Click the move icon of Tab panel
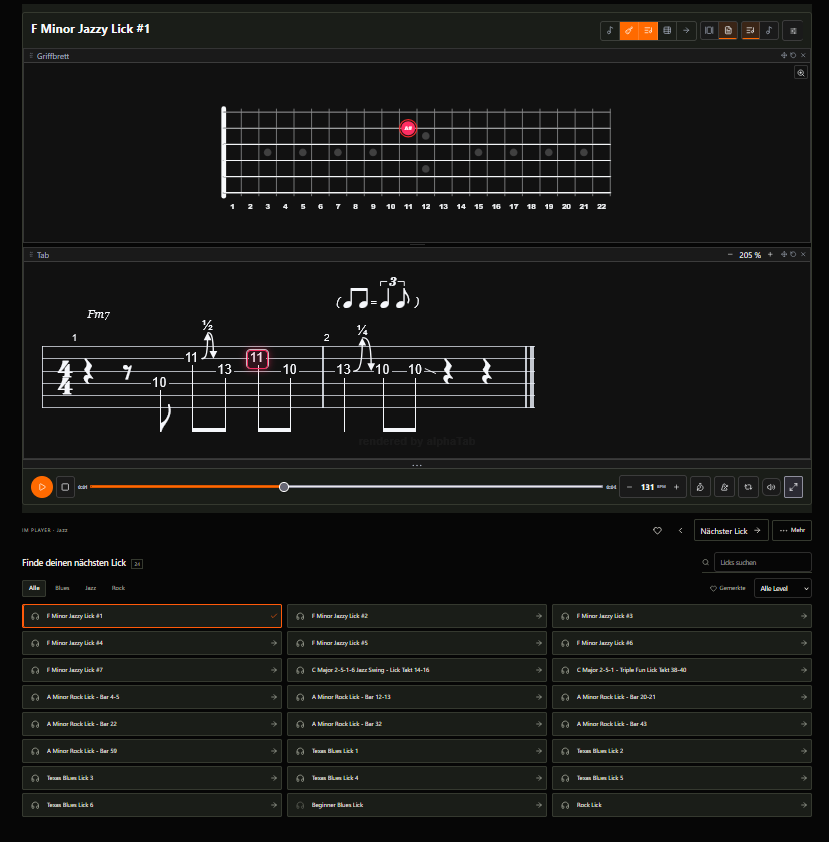This screenshot has width=829, height=842. click(x=784, y=255)
